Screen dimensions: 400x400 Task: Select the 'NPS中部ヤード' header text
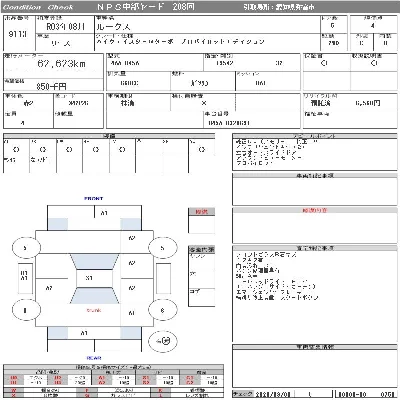[x=131, y=7]
